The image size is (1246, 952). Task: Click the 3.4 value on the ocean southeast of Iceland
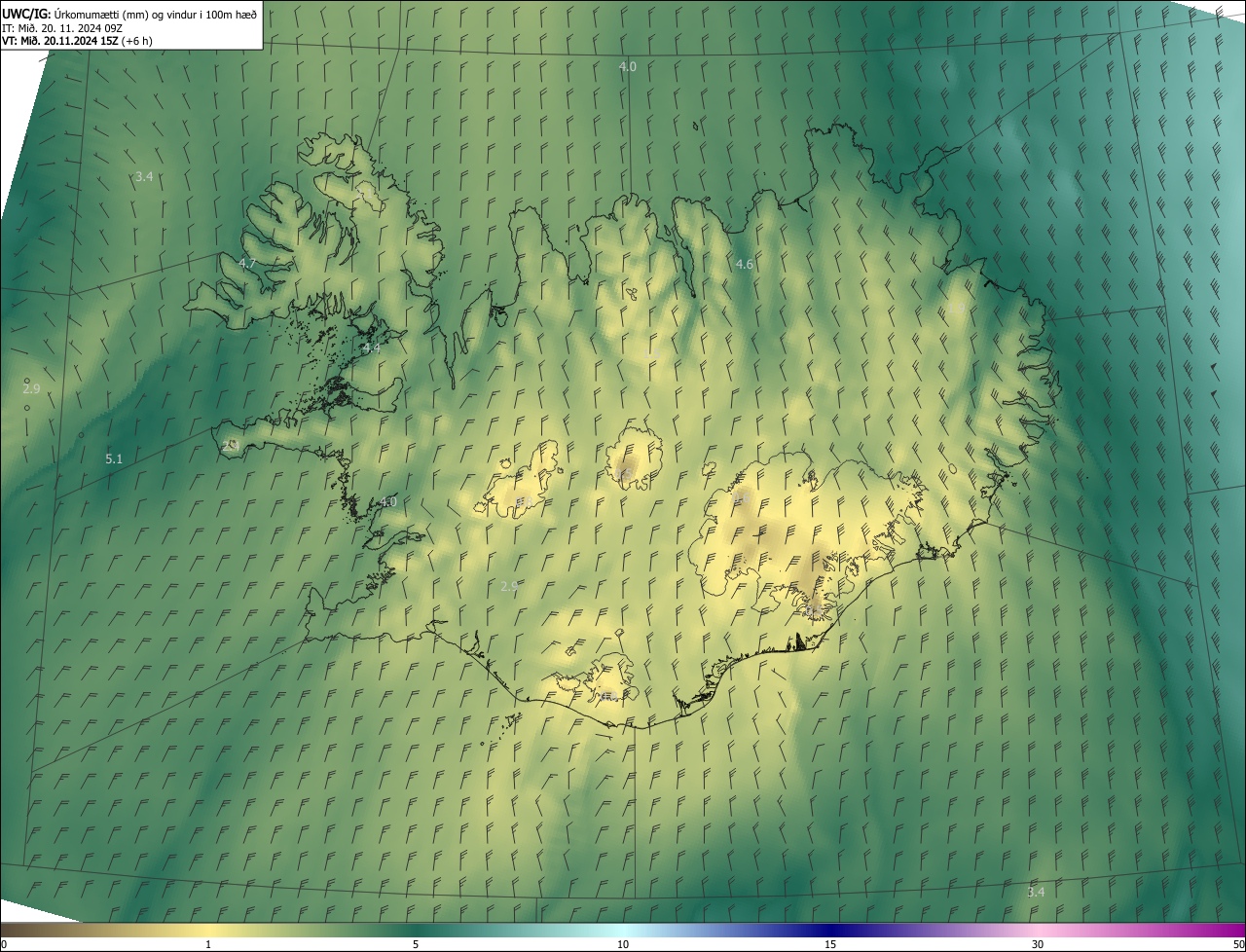pyautogui.click(x=1036, y=892)
